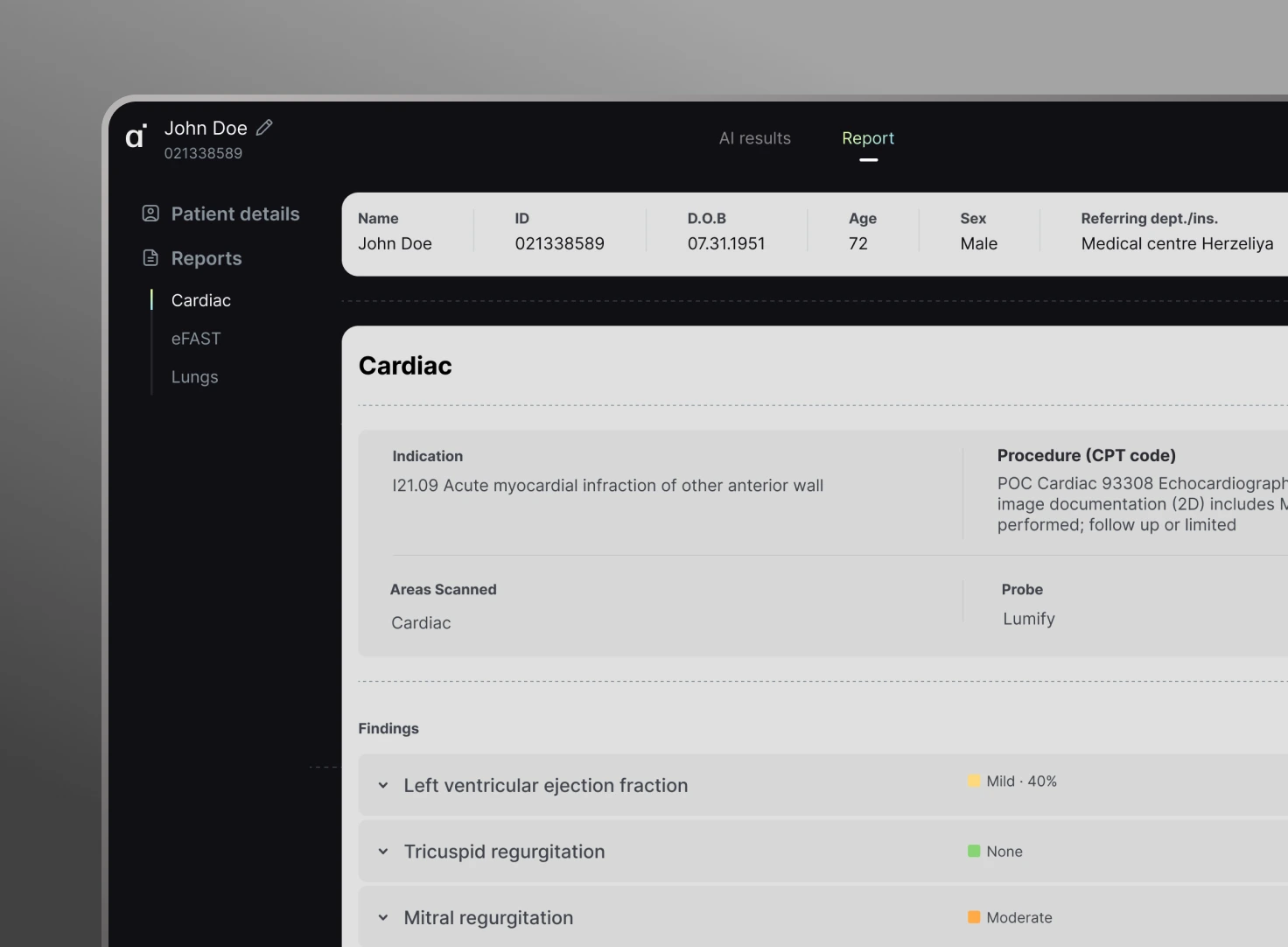Click the green None severity swatch
The height and width of the screenshot is (947, 1288).
[974, 851]
